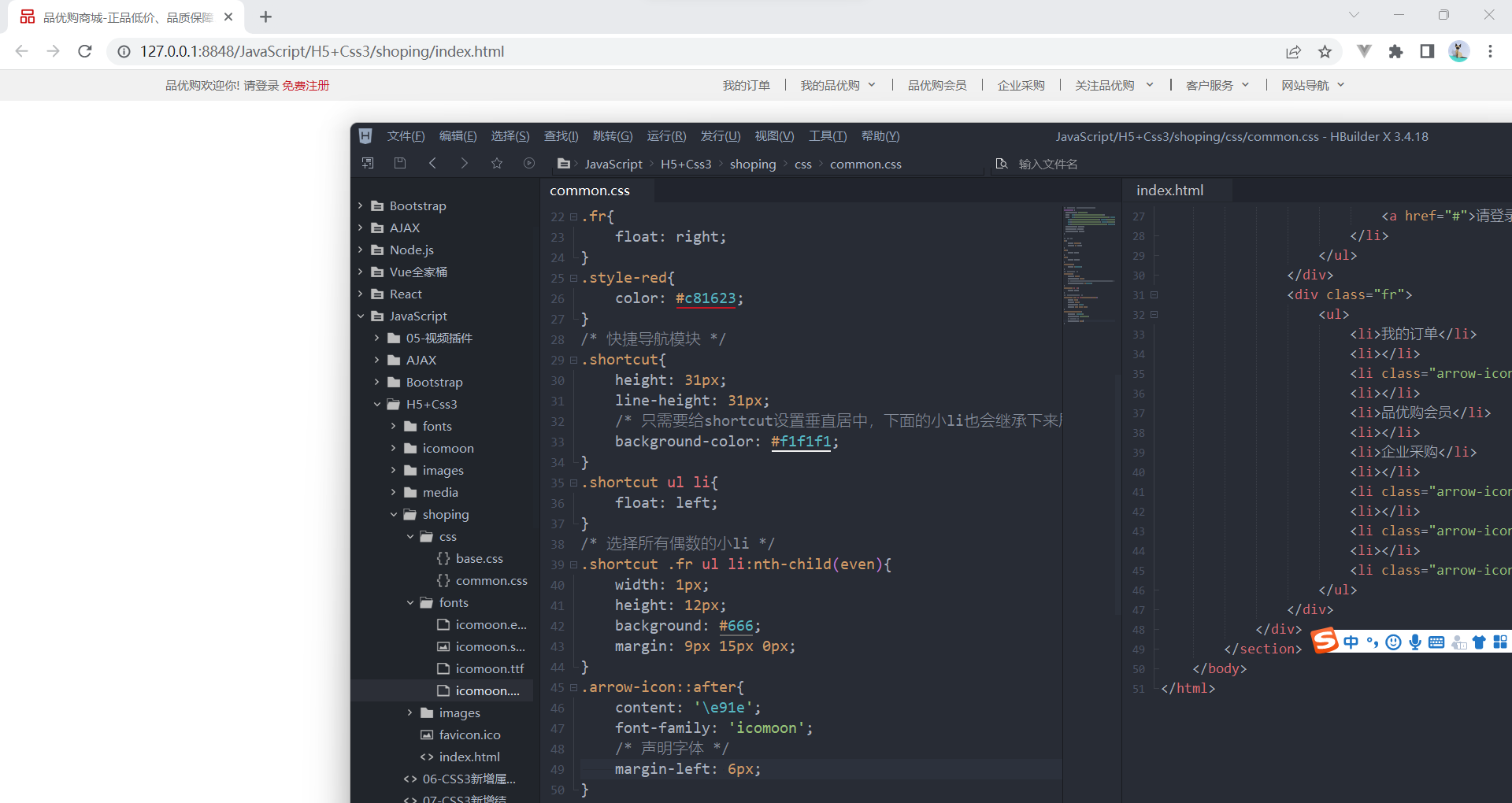1512x803 pixels.
Task: Open Sogou soft keyboard icon
Action: point(1436,642)
